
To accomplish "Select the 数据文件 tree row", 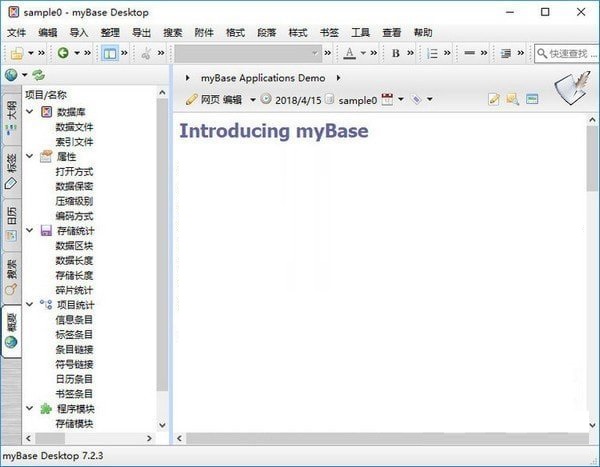I will (74, 127).
